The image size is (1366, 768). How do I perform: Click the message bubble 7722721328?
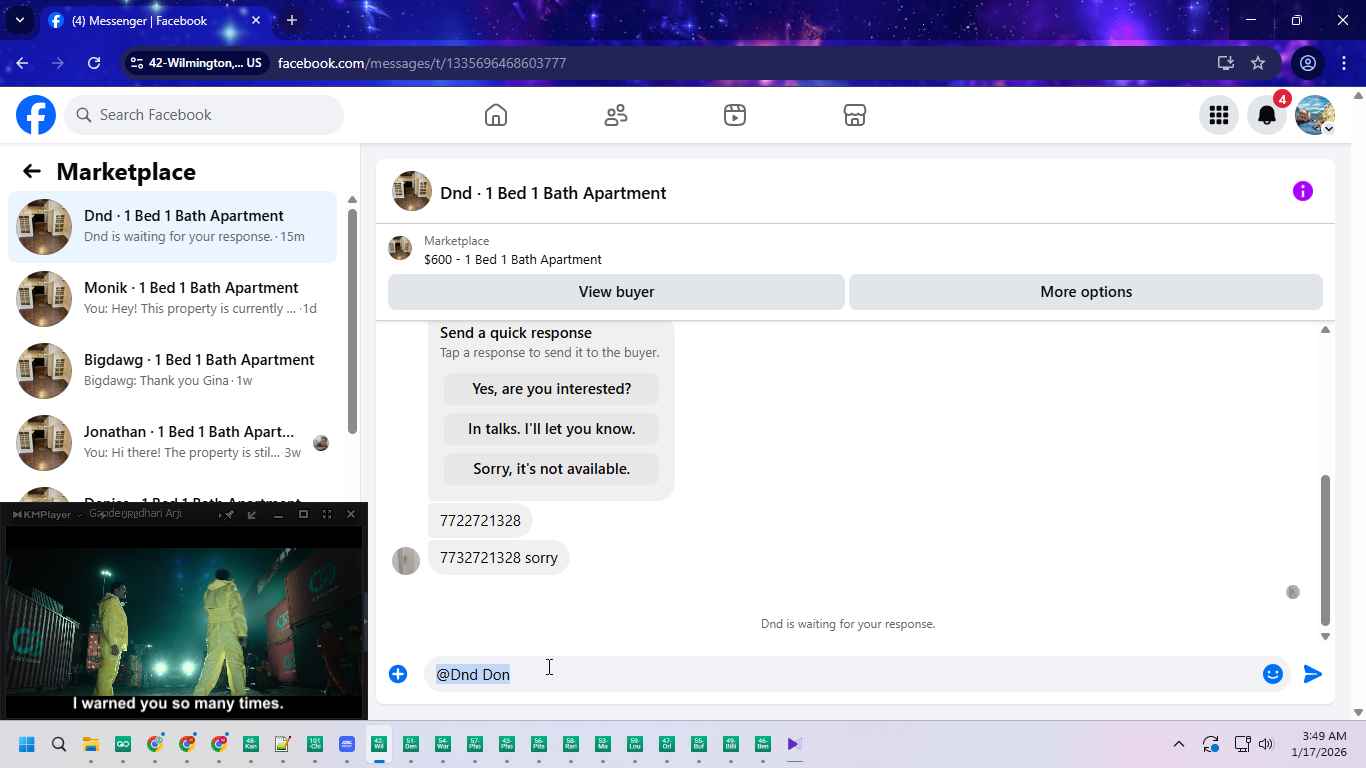[480, 521]
